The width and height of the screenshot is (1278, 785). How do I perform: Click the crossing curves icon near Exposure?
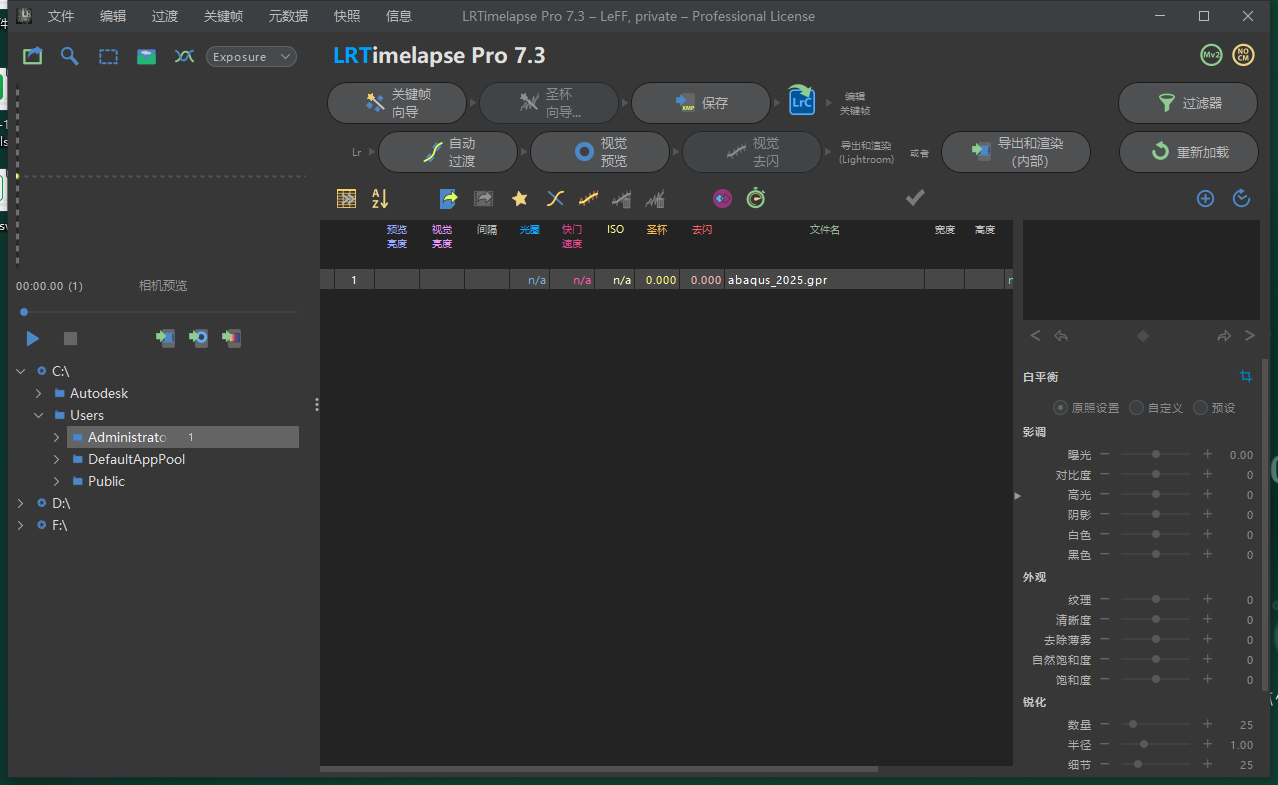point(184,57)
